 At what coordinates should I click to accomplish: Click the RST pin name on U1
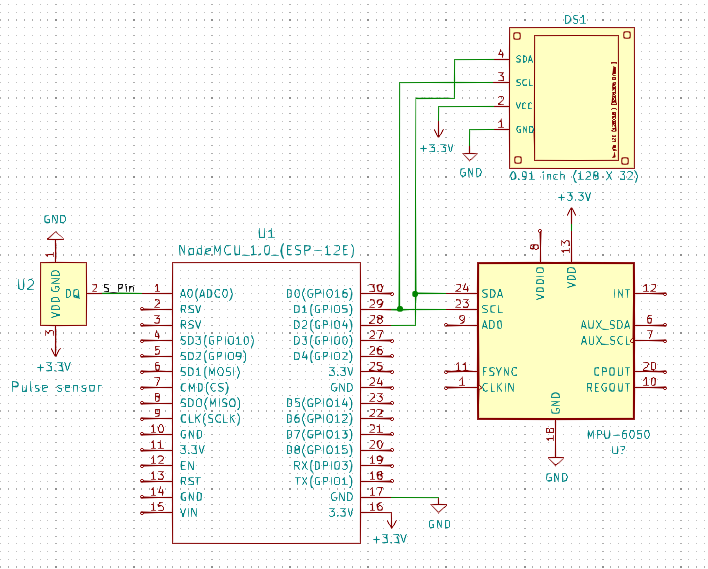[x=190, y=481]
